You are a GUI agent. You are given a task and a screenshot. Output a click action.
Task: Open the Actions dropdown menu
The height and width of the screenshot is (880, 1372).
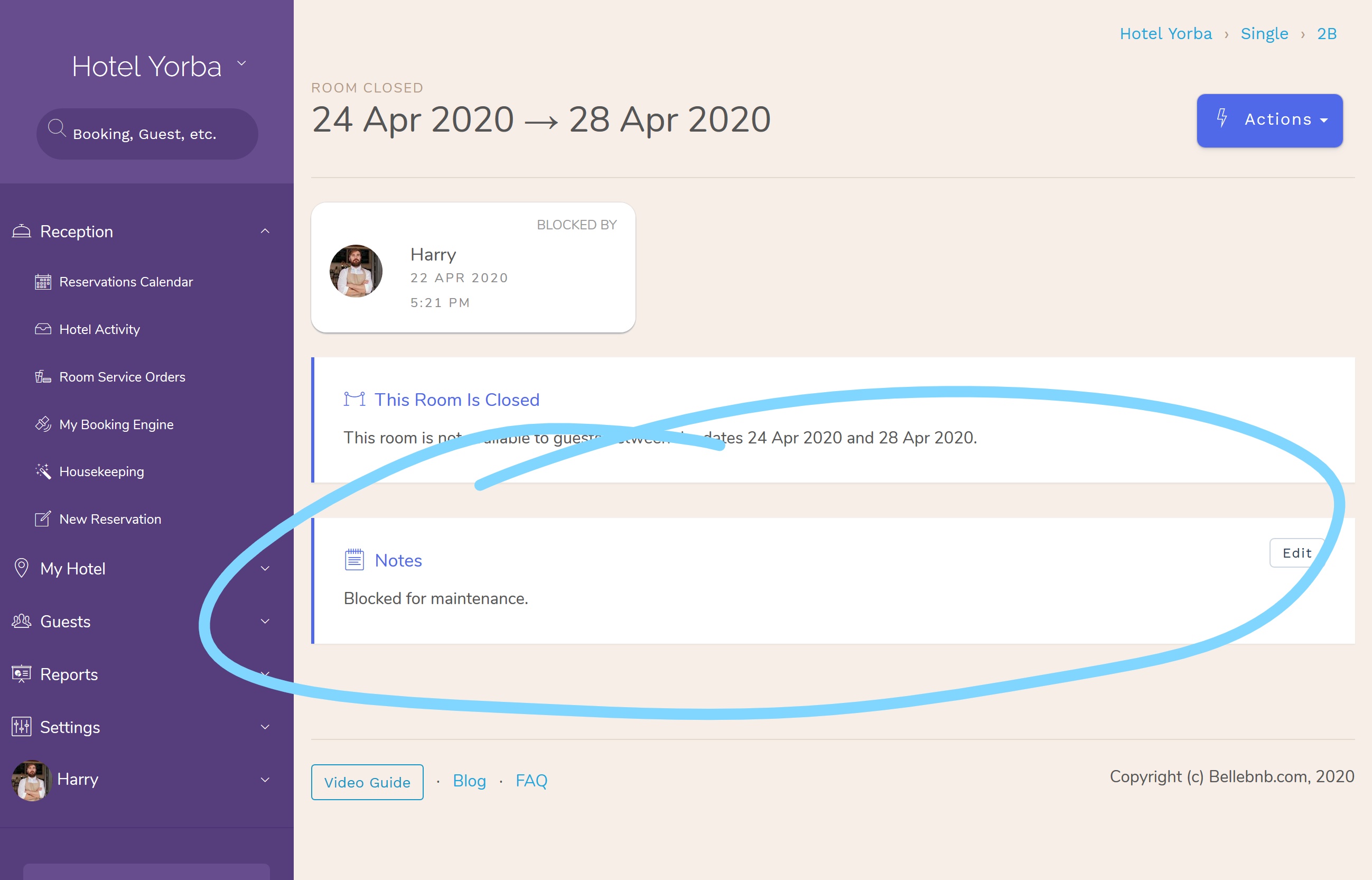click(1270, 120)
